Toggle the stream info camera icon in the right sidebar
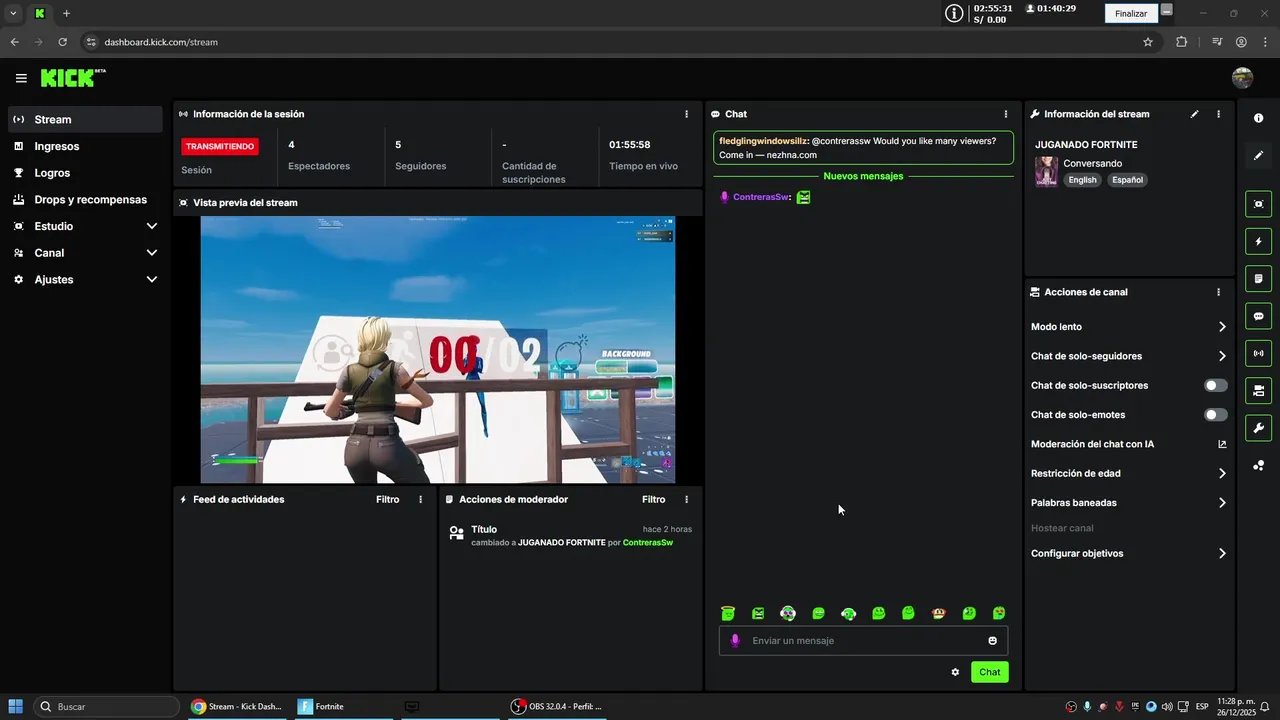 click(1258, 390)
